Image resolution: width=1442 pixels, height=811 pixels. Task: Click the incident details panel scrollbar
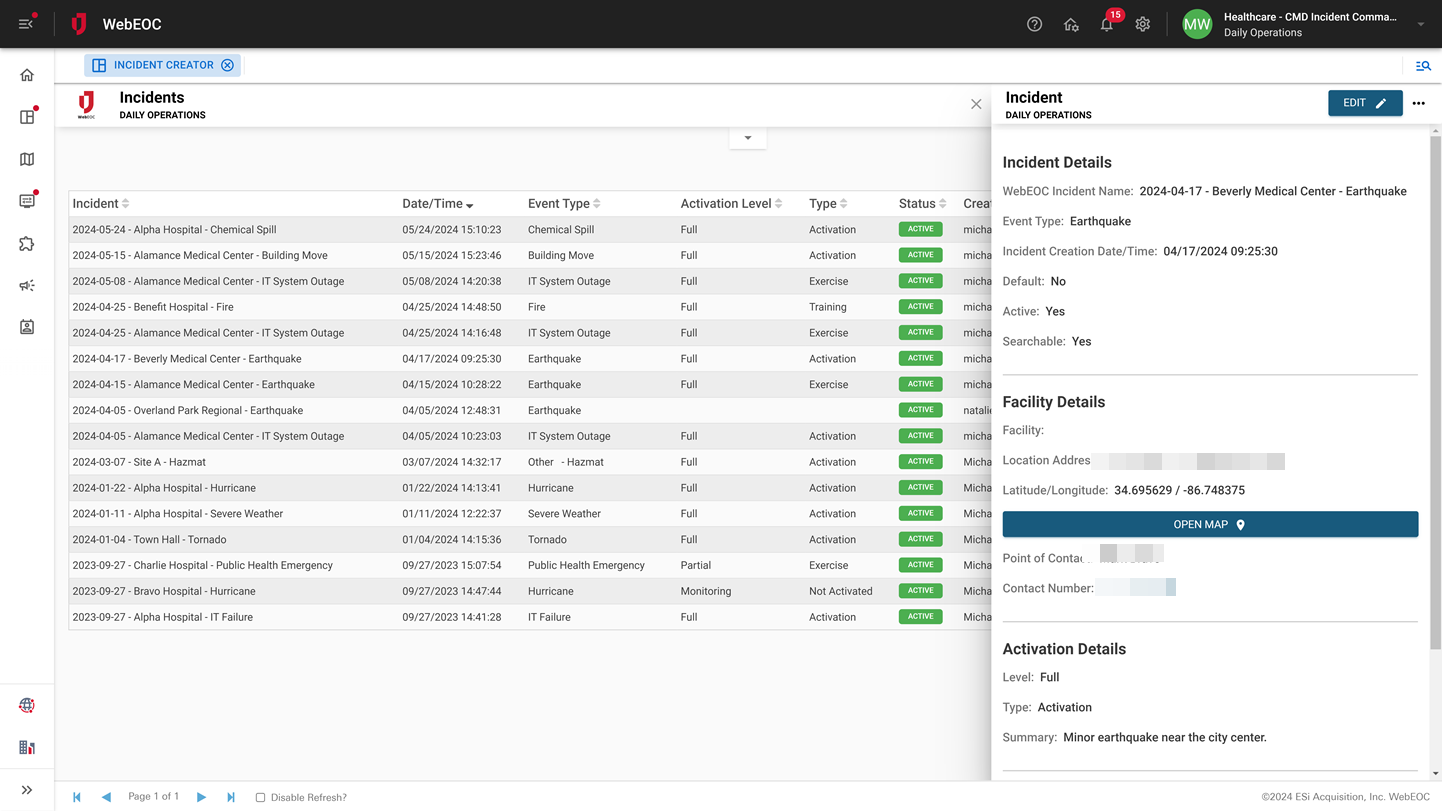(1435, 390)
